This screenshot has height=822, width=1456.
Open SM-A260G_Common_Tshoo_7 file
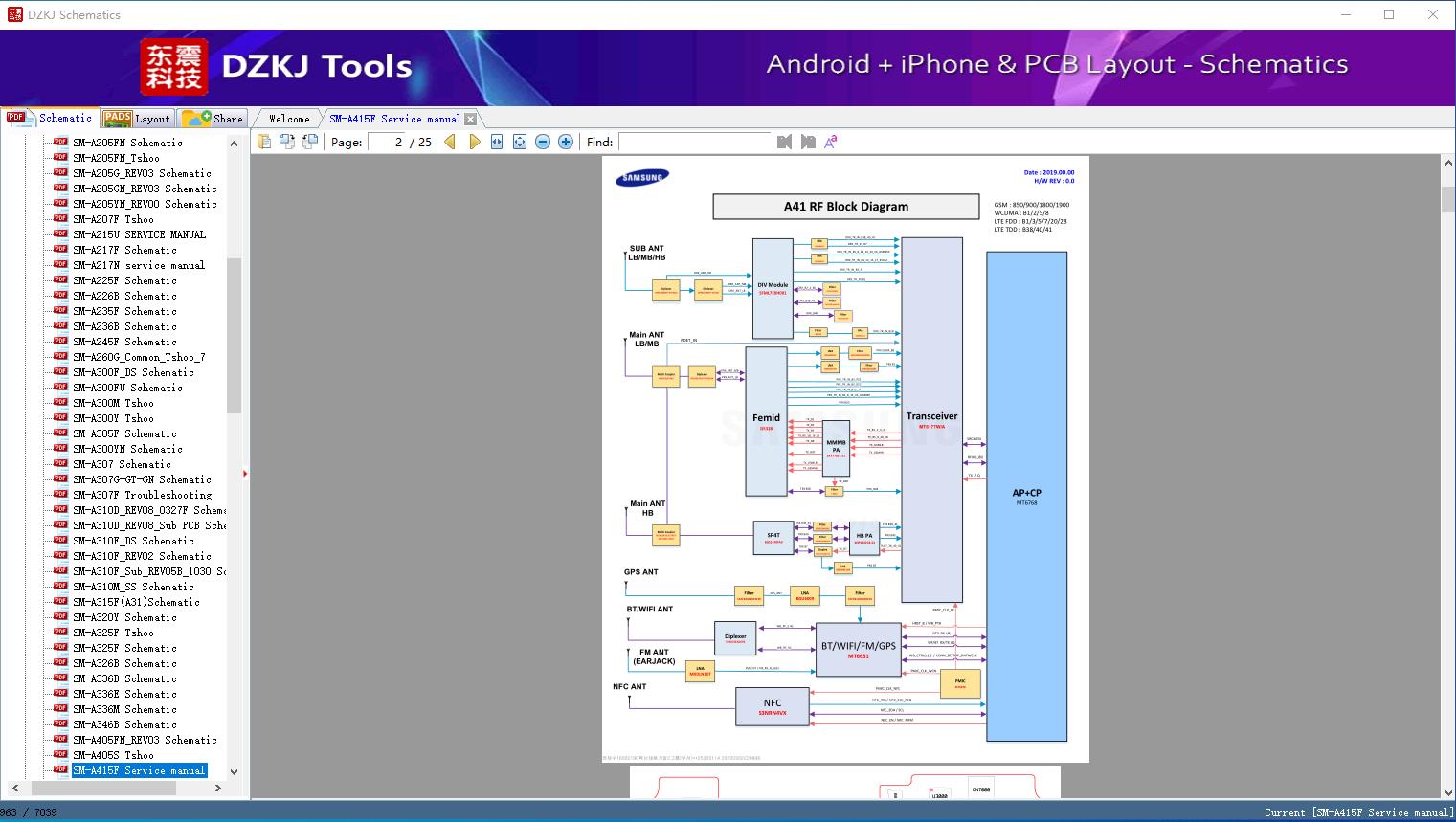pyautogui.click(x=139, y=357)
